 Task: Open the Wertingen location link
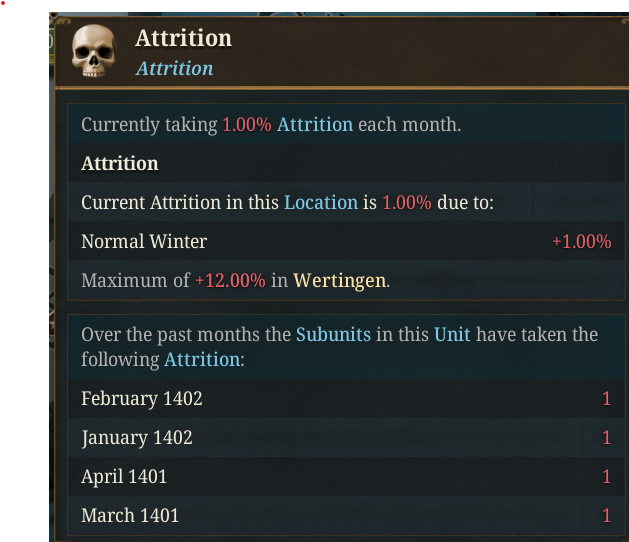point(339,280)
